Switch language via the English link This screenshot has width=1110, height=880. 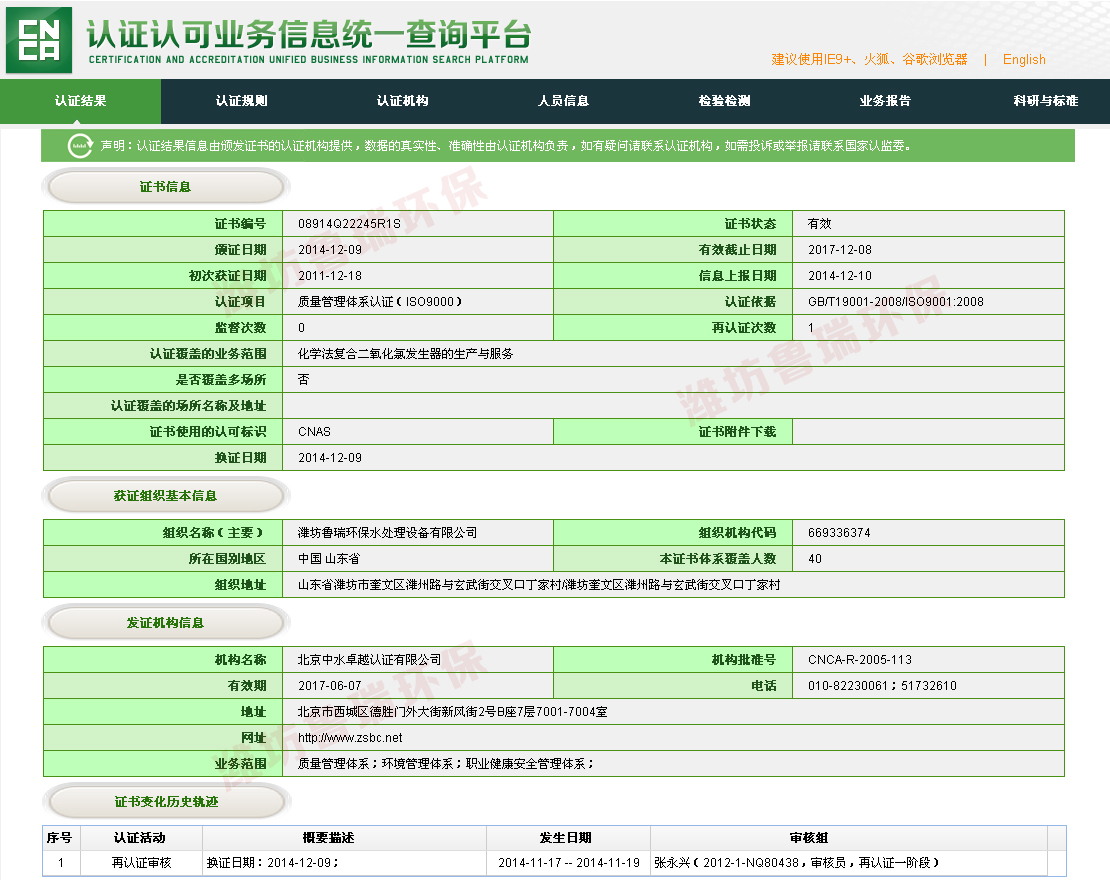click(1024, 59)
